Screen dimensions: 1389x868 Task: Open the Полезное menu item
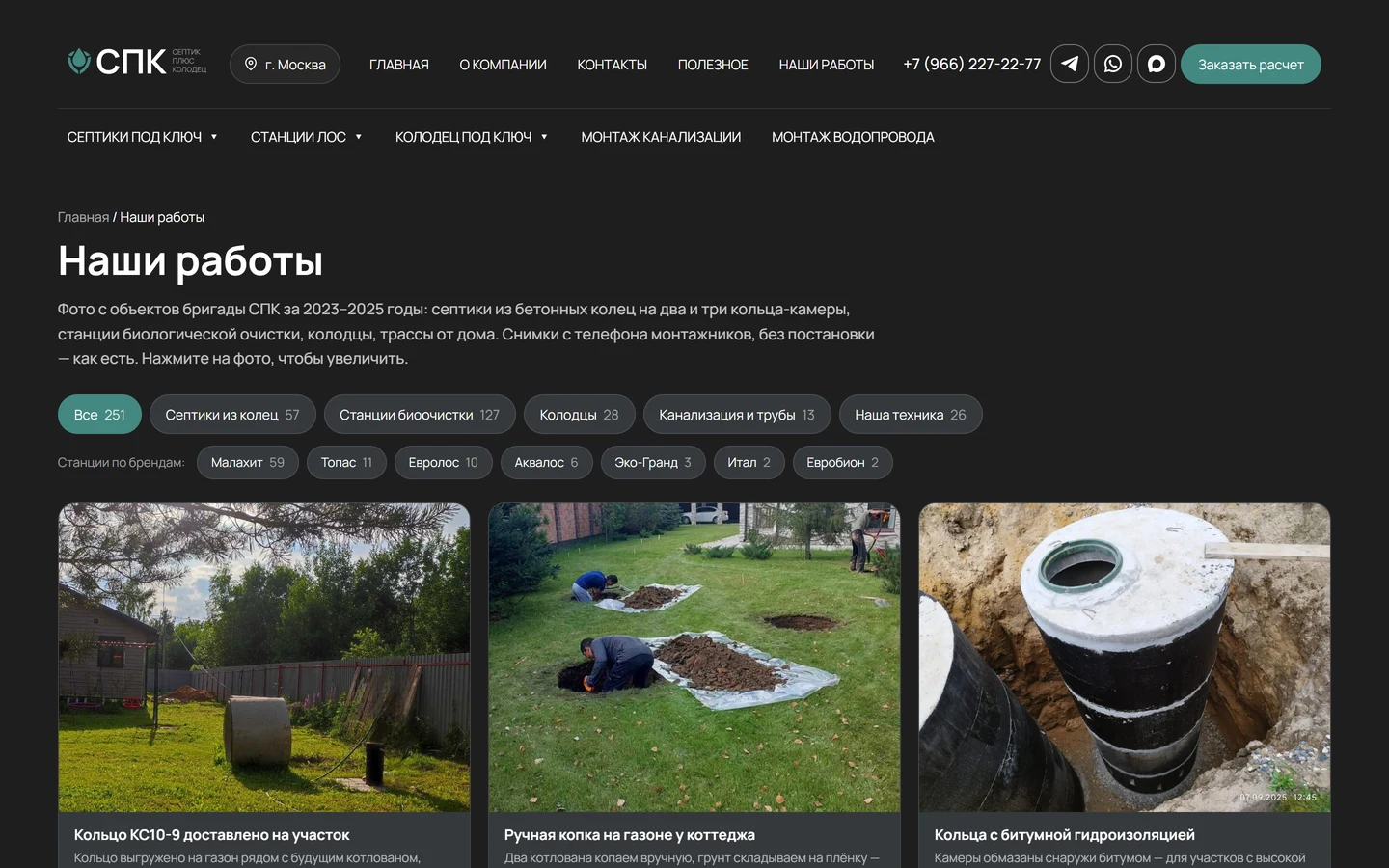pyautogui.click(x=713, y=65)
